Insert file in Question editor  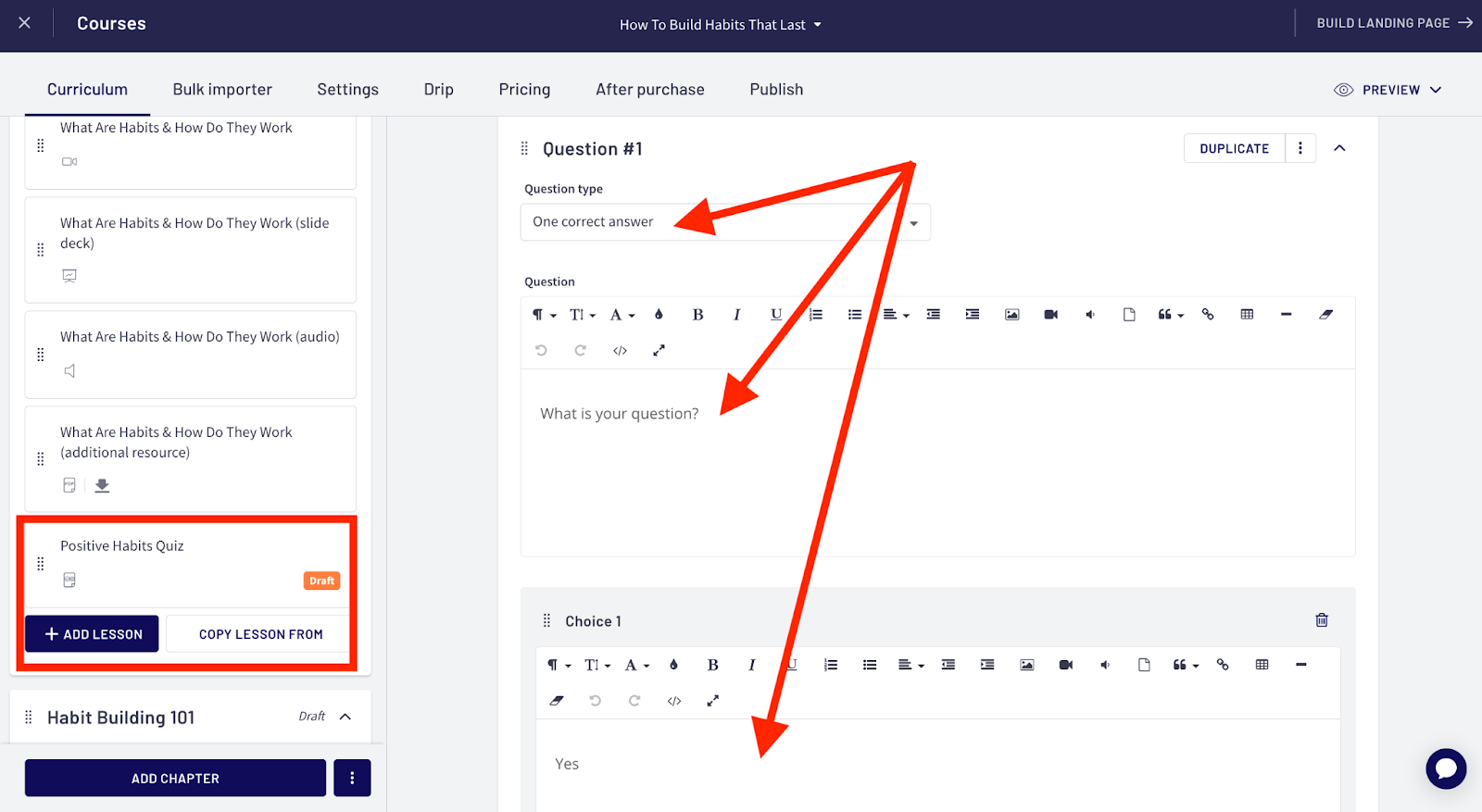(x=1129, y=315)
